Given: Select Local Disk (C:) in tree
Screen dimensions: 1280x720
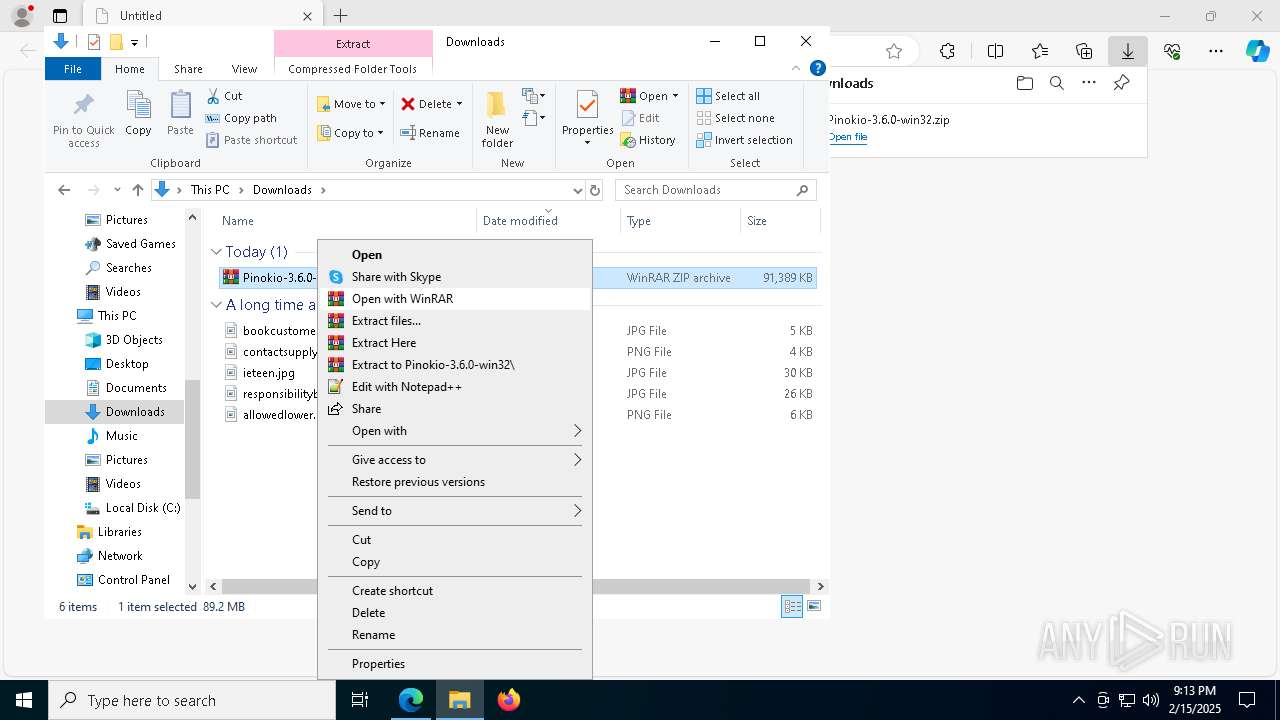Looking at the screenshot, I should coord(132,508).
